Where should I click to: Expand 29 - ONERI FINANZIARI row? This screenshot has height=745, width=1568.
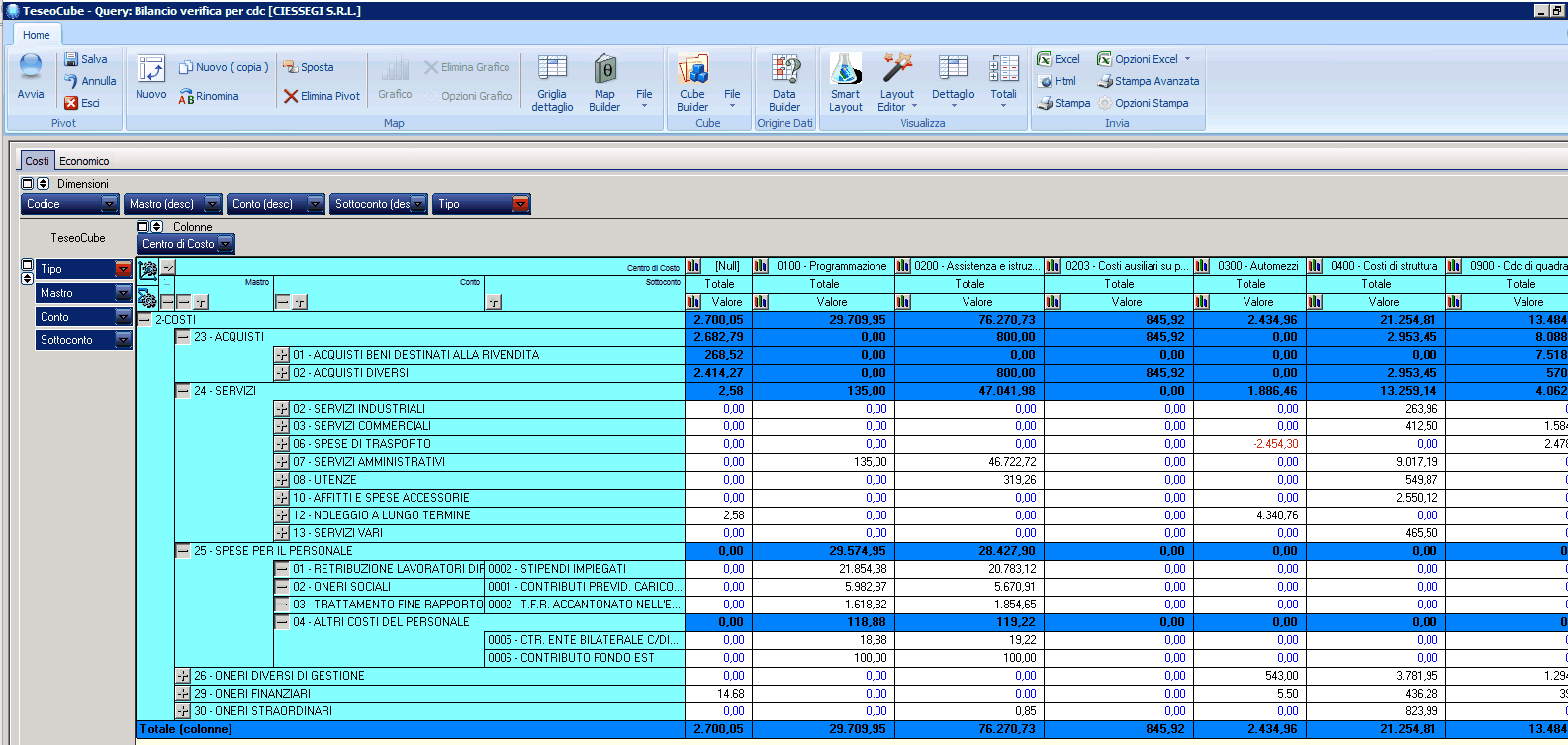click(x=183, y=694)
